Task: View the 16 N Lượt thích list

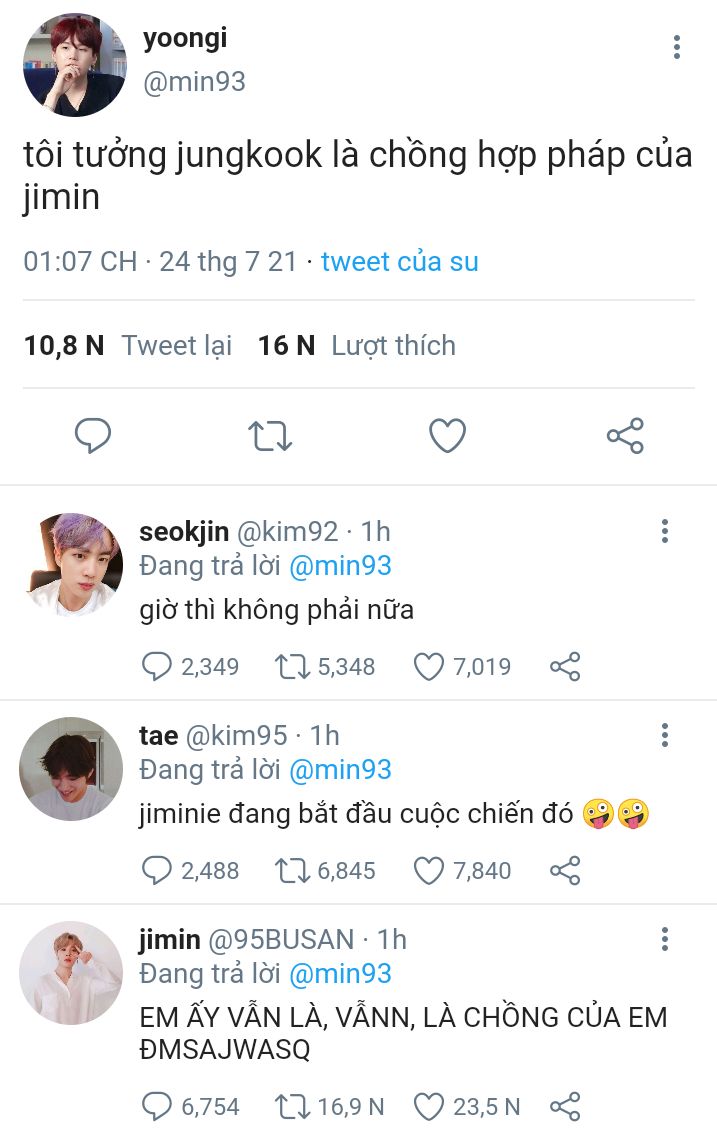Action: point(356,346)
